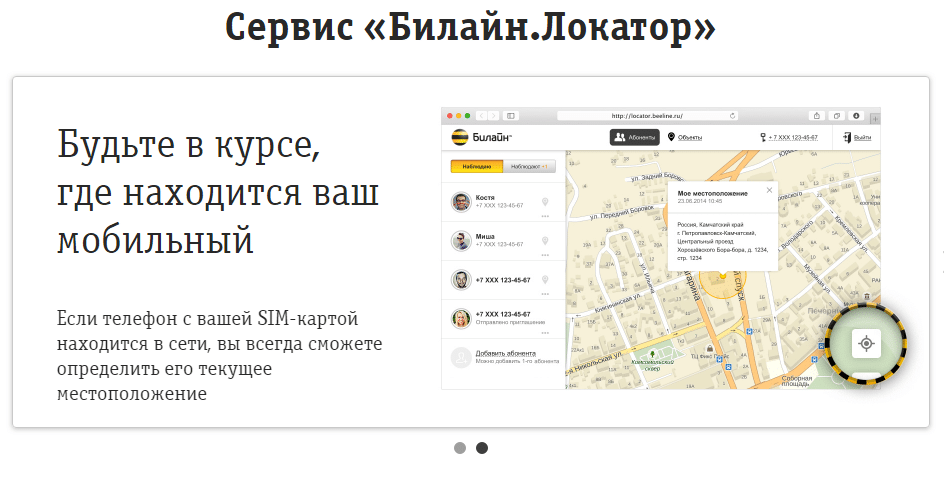Click the browser show tabs icon
This screenshot has height=480, width=944.
(x=837, y=116)
